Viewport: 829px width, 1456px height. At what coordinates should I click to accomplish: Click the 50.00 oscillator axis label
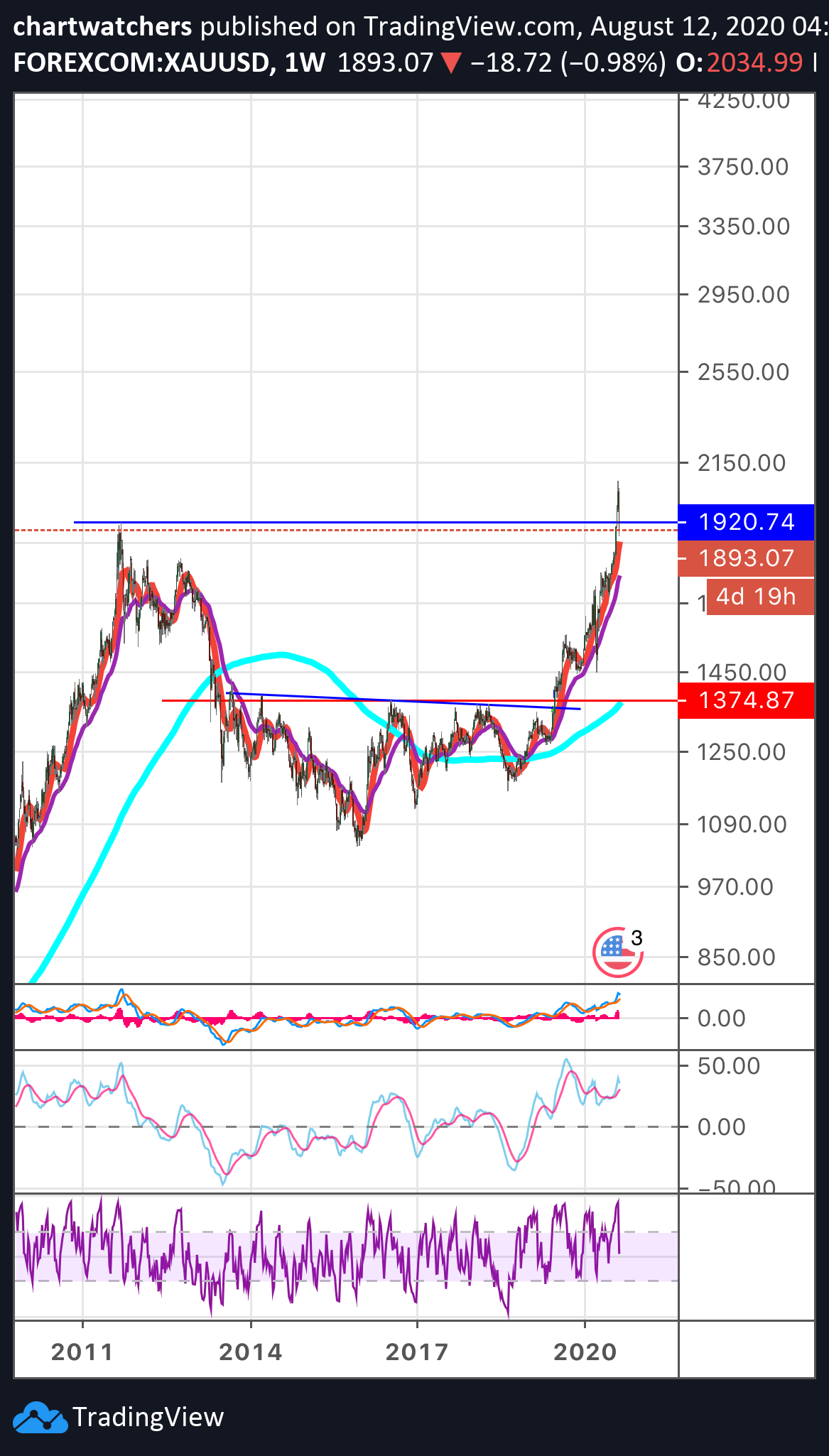coord(729,1066)
